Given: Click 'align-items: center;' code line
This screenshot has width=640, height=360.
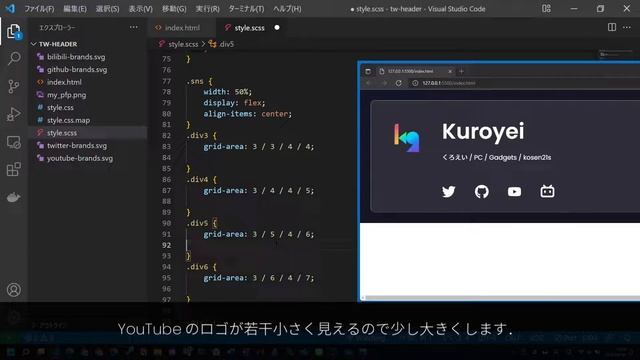Looking at the screenshot, I should [x=247, y=114].
